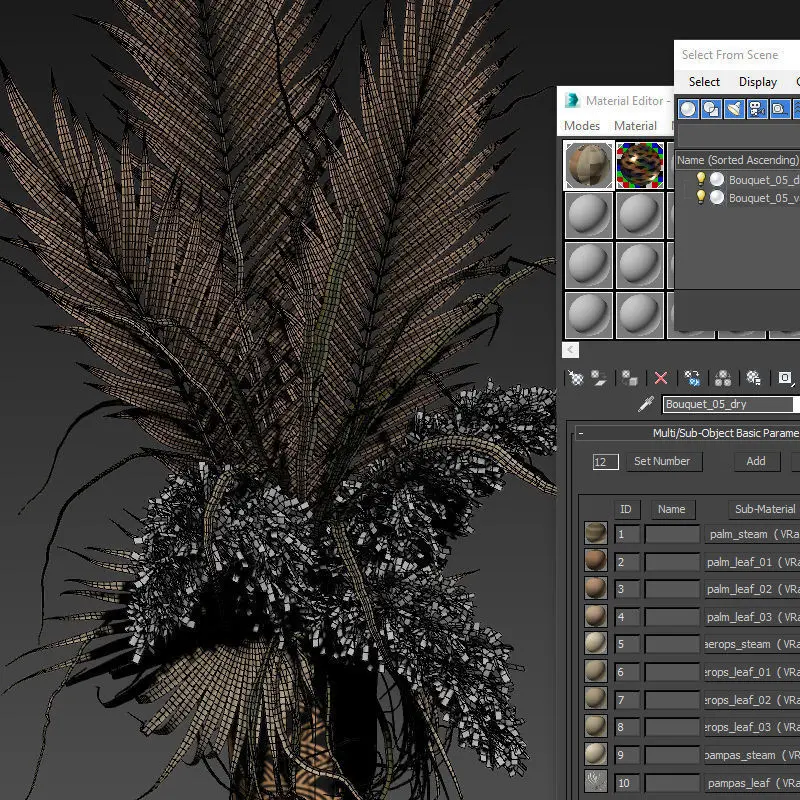Open the palm_leaf_01 sub-material button
Image resolution: width=800 pixels, height=800 pixels.
tap(752, 562)
